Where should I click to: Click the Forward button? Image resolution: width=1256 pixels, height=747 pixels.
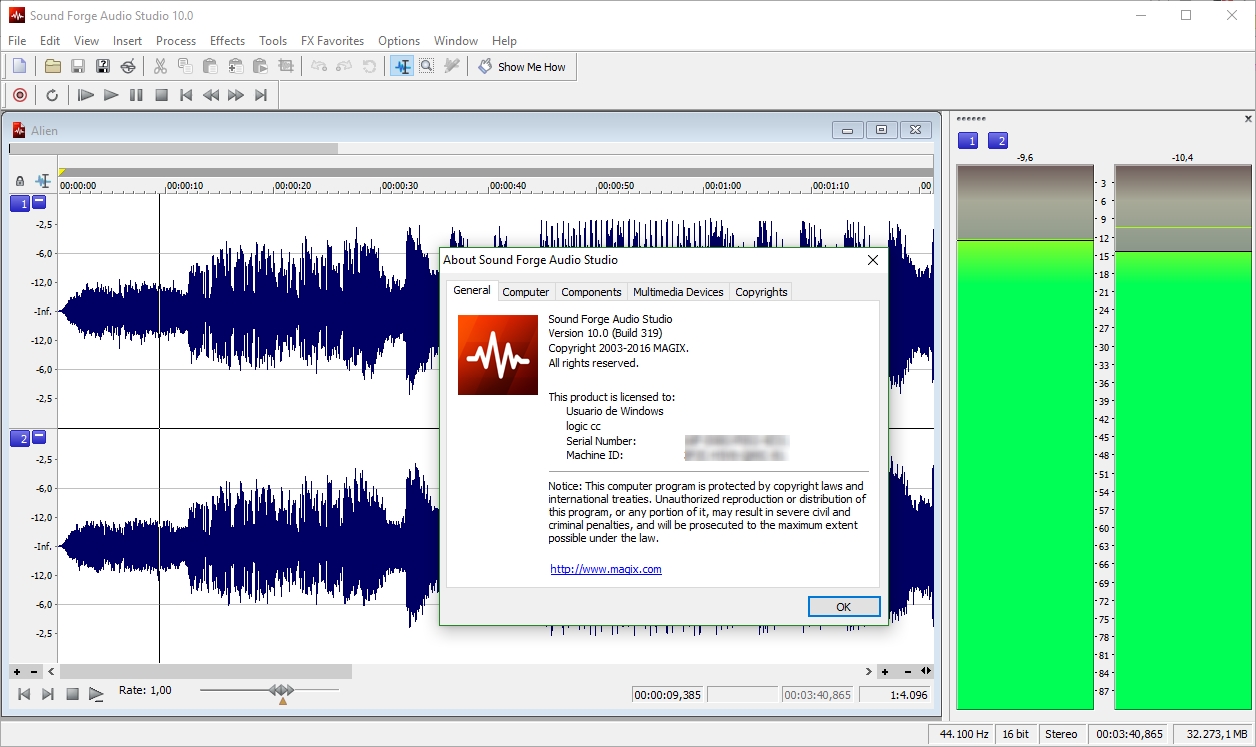[x=236, y=95]
